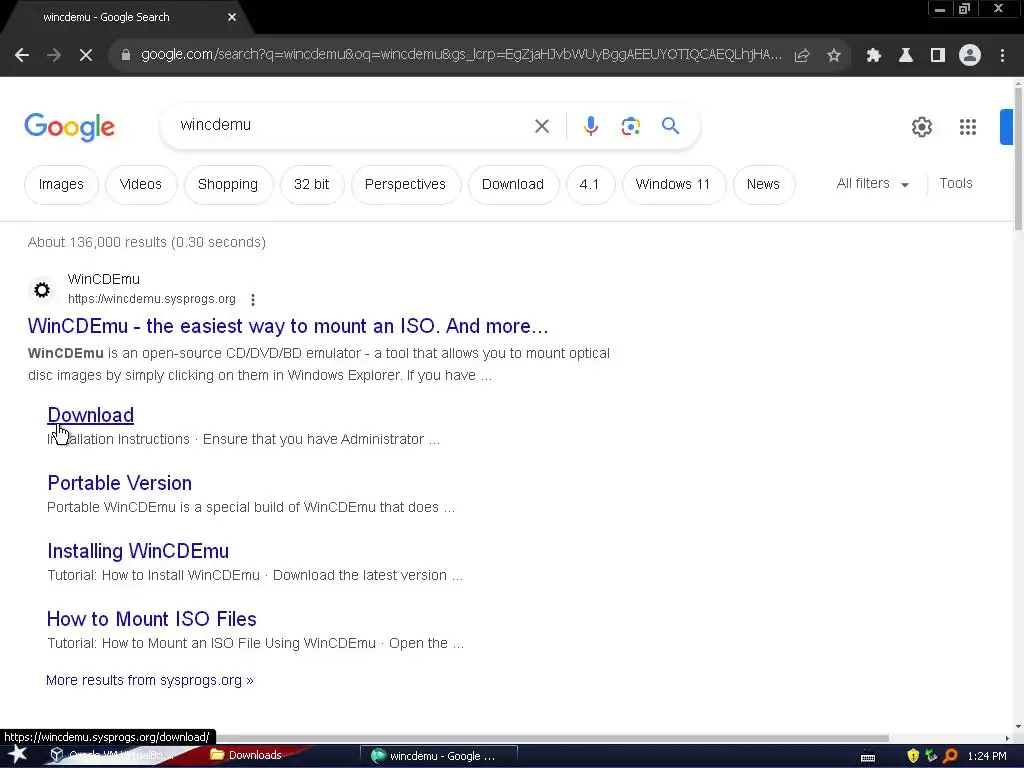Bookmark this page with the star

(834, 56)
